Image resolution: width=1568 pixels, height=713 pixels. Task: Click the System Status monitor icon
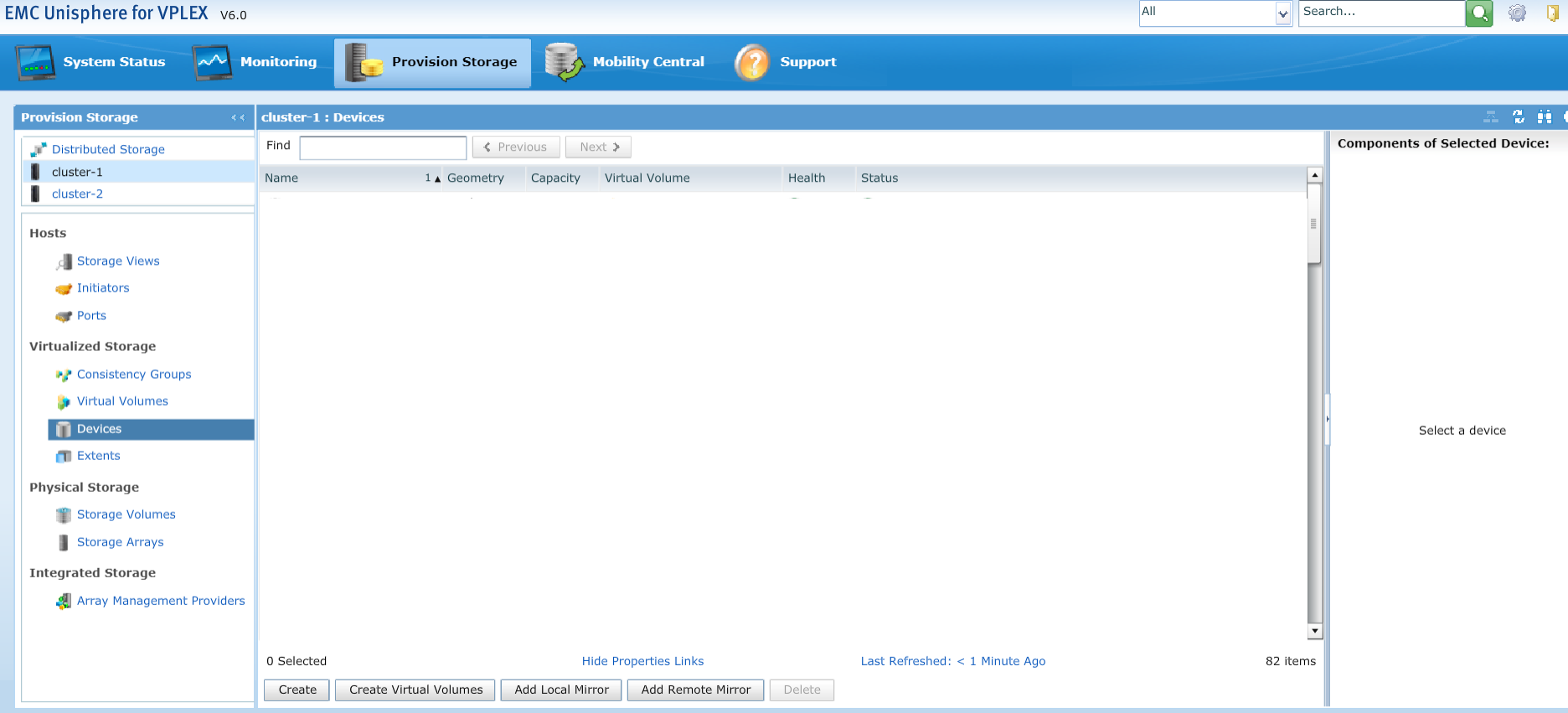tap(36, 62)
